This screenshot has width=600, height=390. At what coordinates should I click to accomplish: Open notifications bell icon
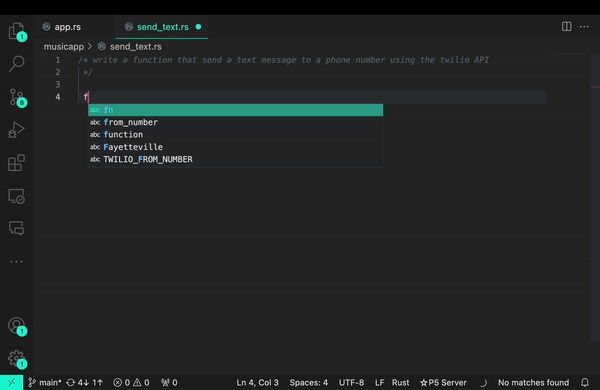pyautogui.click(x=585, y=382)
